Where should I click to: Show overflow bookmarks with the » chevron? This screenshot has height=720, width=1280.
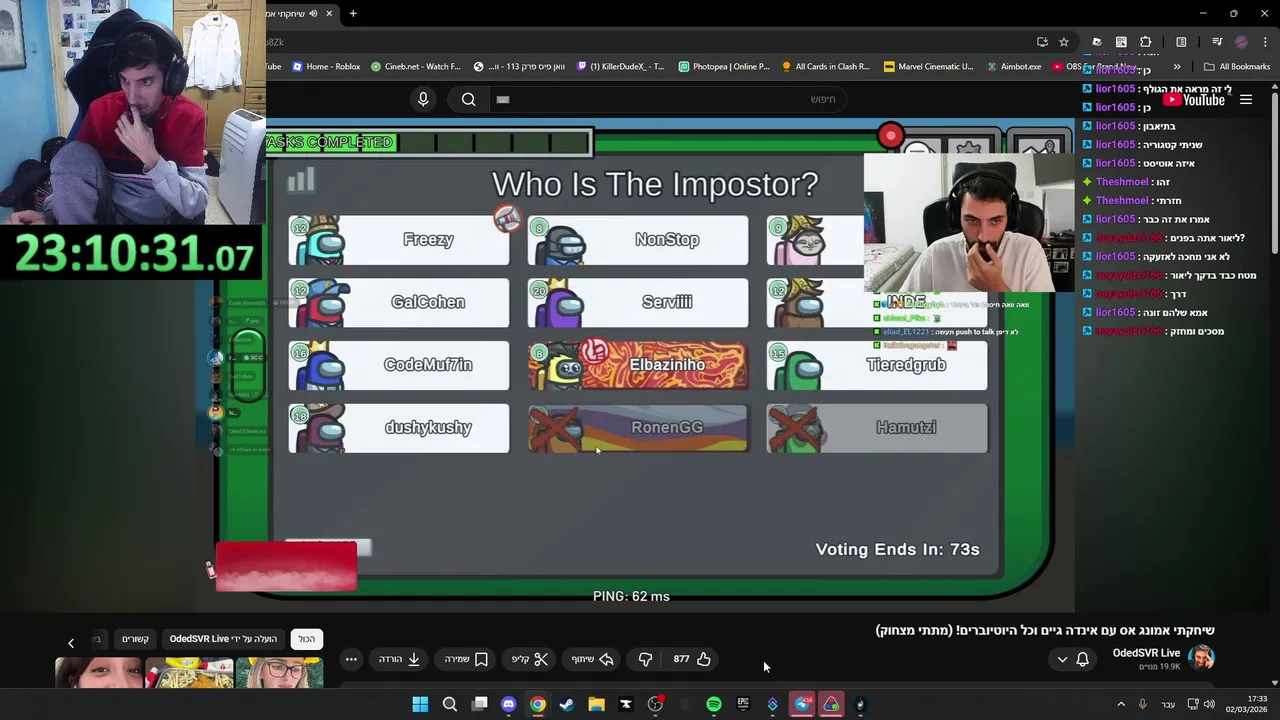[x=1177, y=67]
